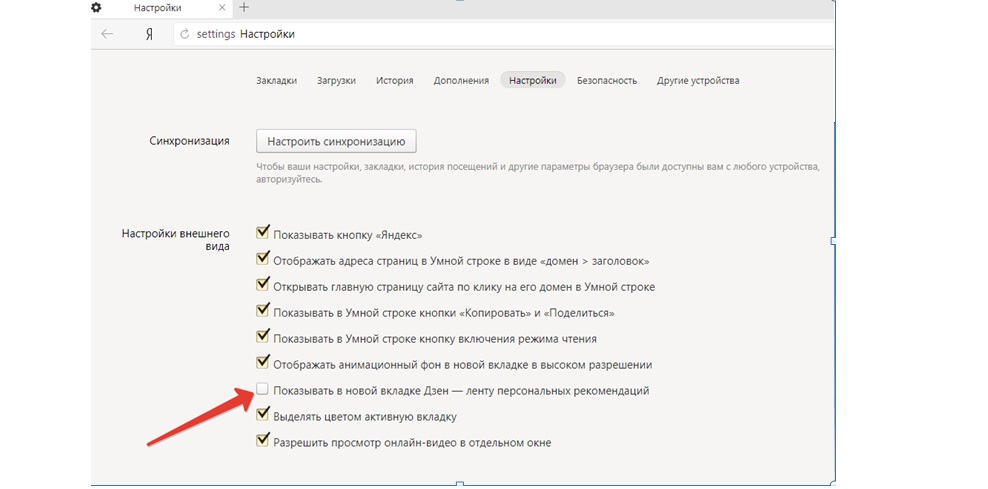Click Настроить синхронизацию button
The height and width of the screenshot is (489, 988).
click(x=336, y=141)
